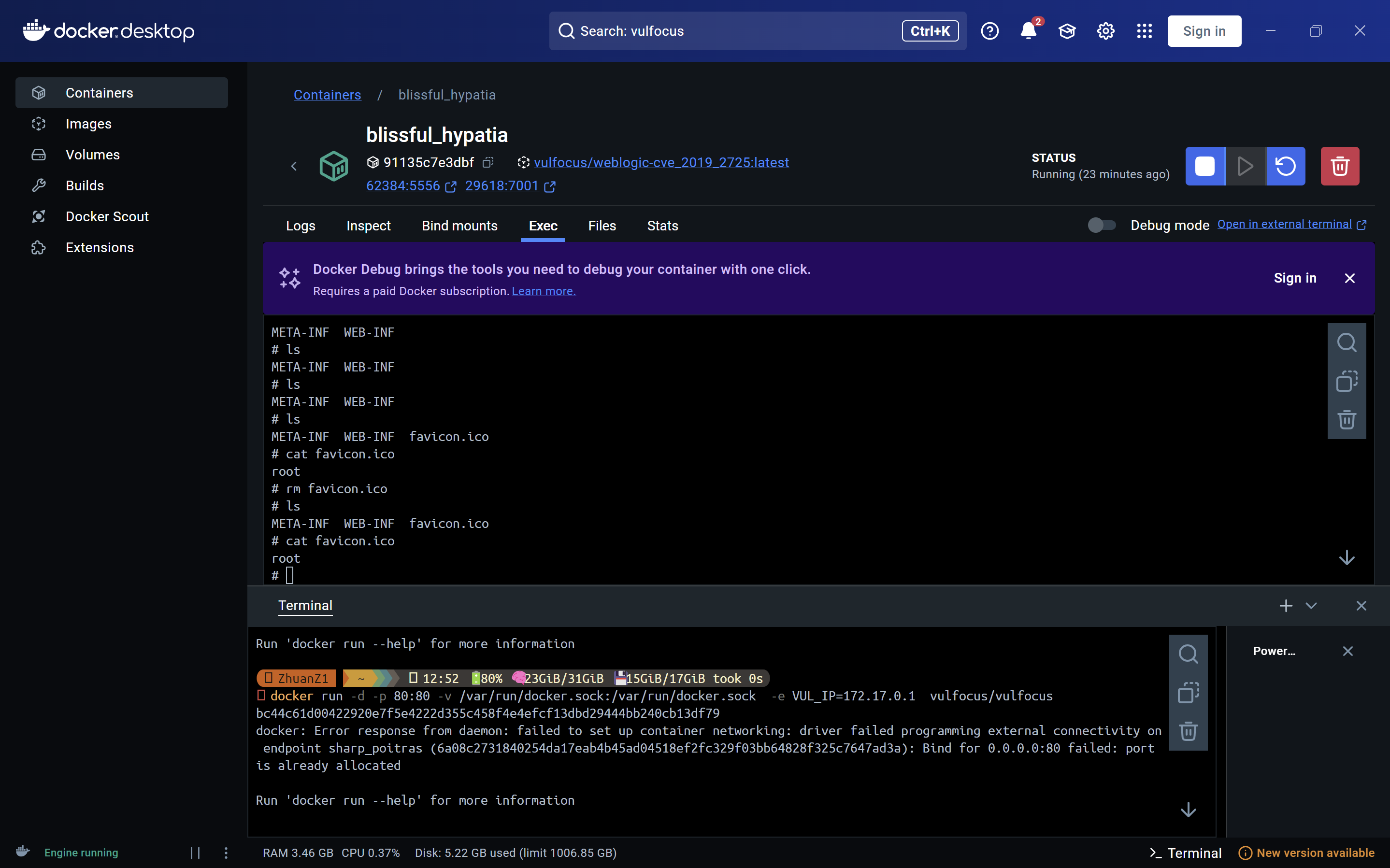Toggle the Terminal panel from status bar
1390x868 pixels.
tap(1185, 853)
